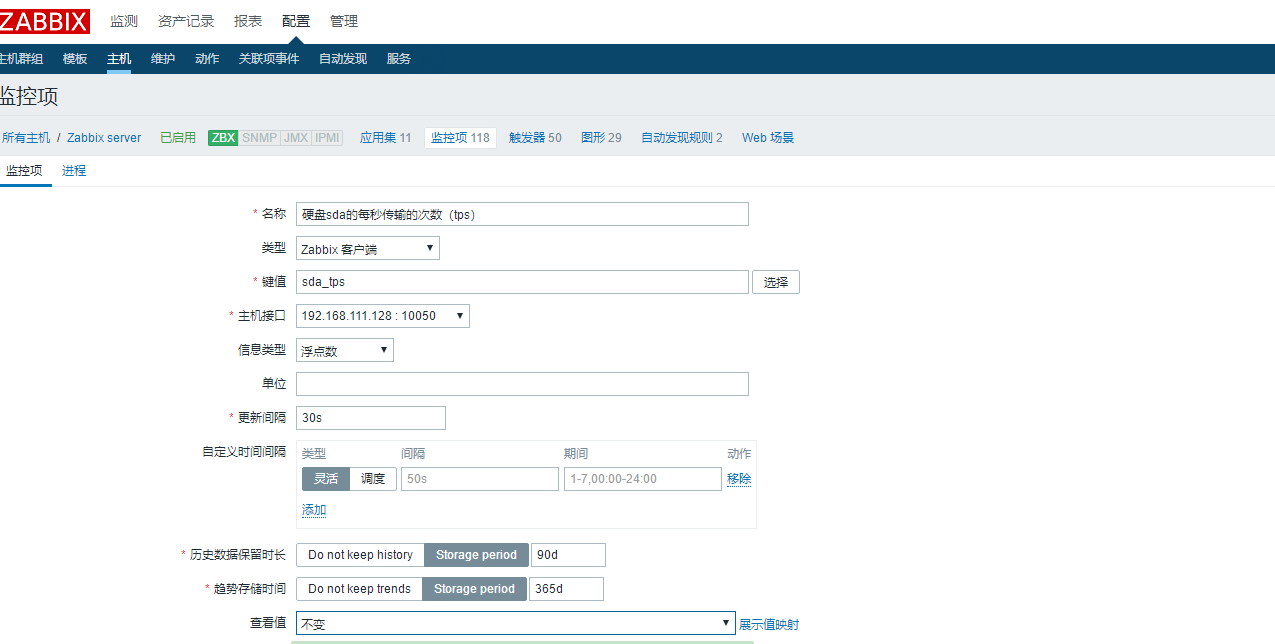Open Web 场景 link
The height and width of the screenshot is (644, 1275).
click(768, 138)
